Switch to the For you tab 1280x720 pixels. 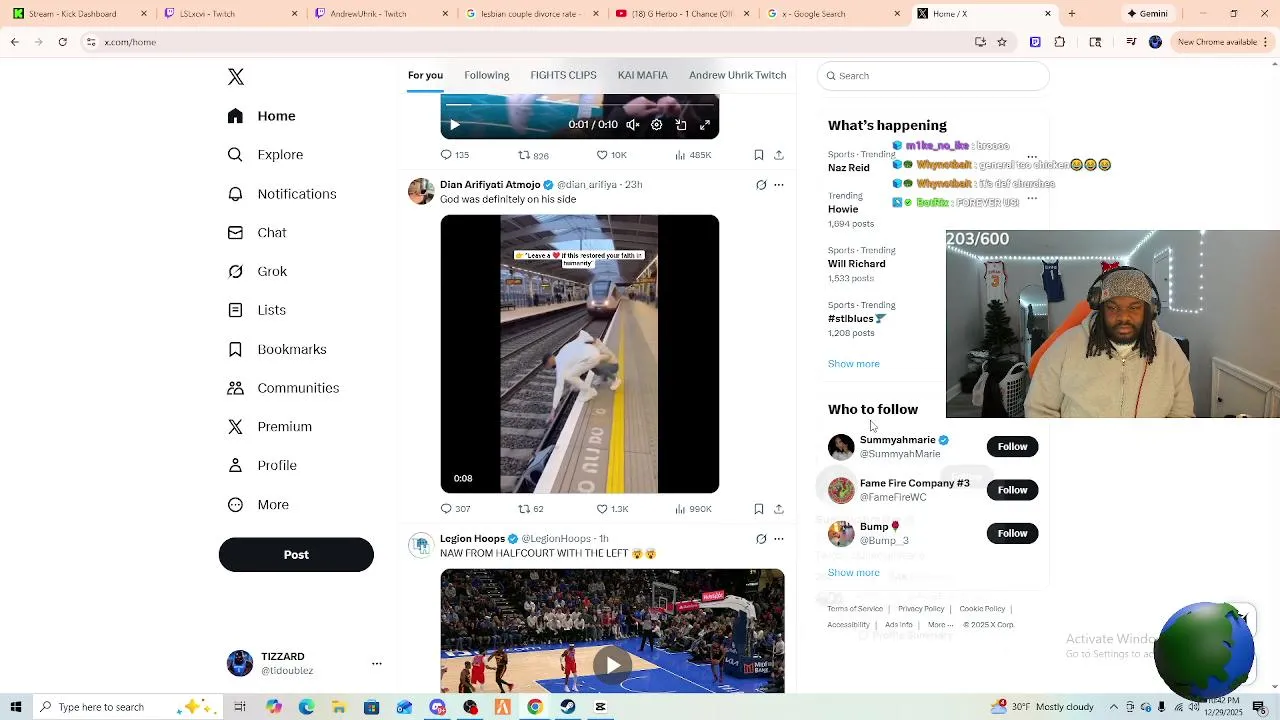(425, 75)
